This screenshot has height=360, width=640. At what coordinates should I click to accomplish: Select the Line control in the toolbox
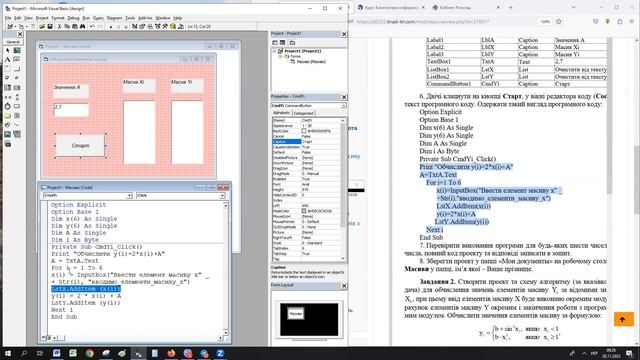click(x=17, y=125)
